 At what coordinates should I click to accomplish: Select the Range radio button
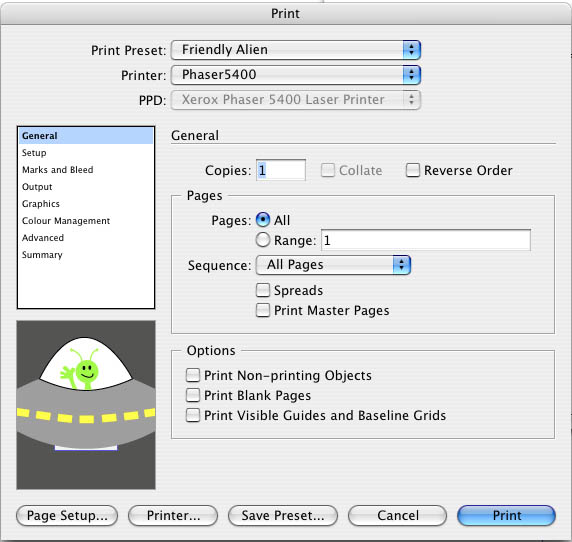coord(263,240)
